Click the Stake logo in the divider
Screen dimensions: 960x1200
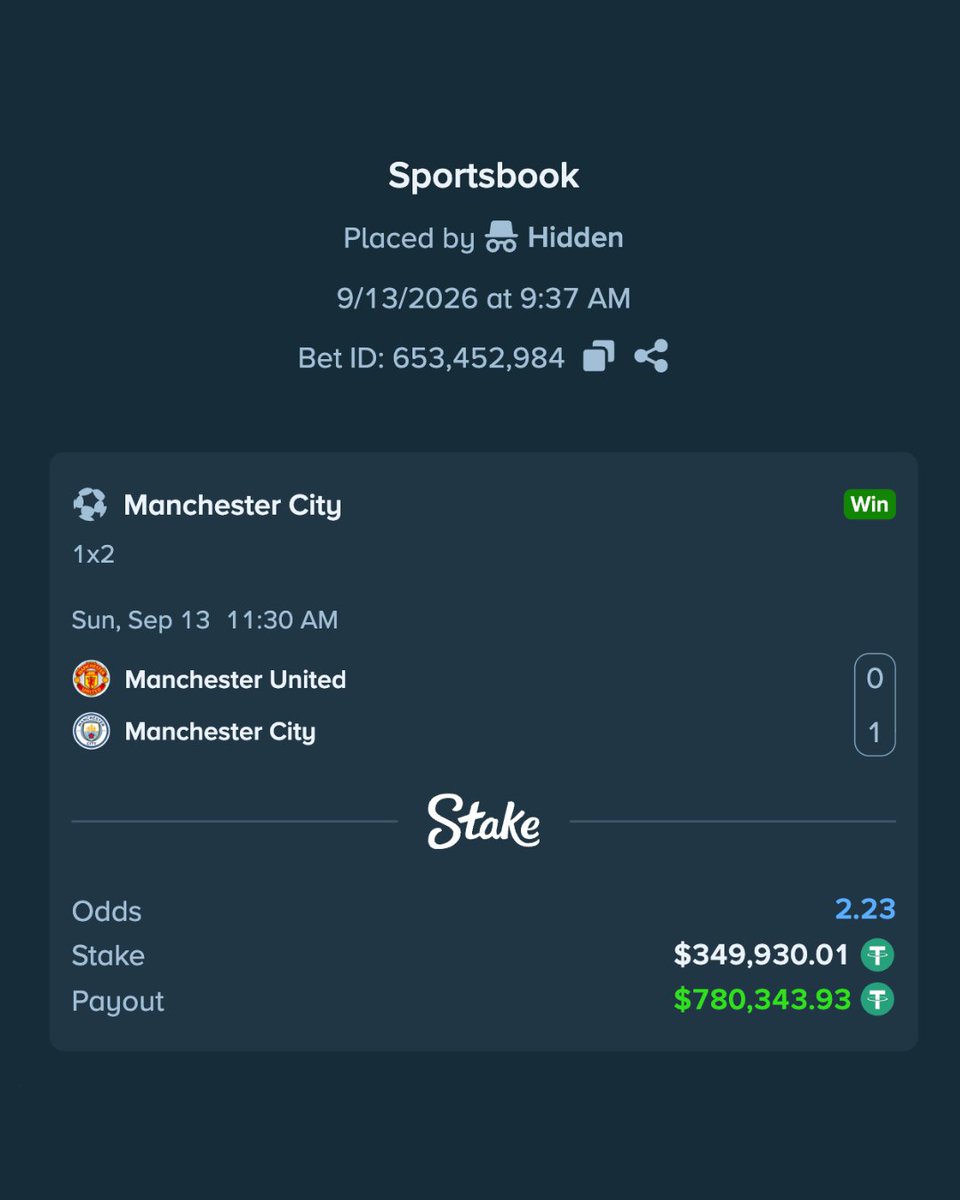pyautogui.click(x=484, y=822)
